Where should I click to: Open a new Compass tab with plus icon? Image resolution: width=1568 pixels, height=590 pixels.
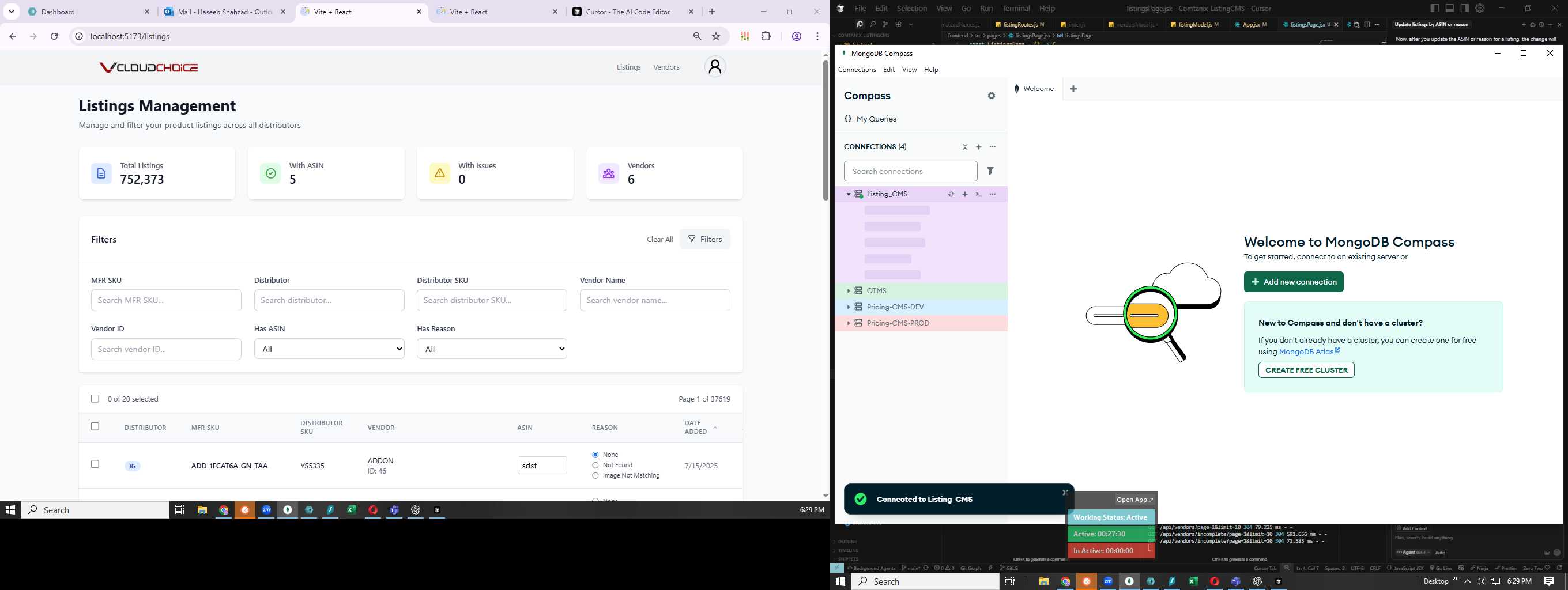click(x=1074, y=89)
